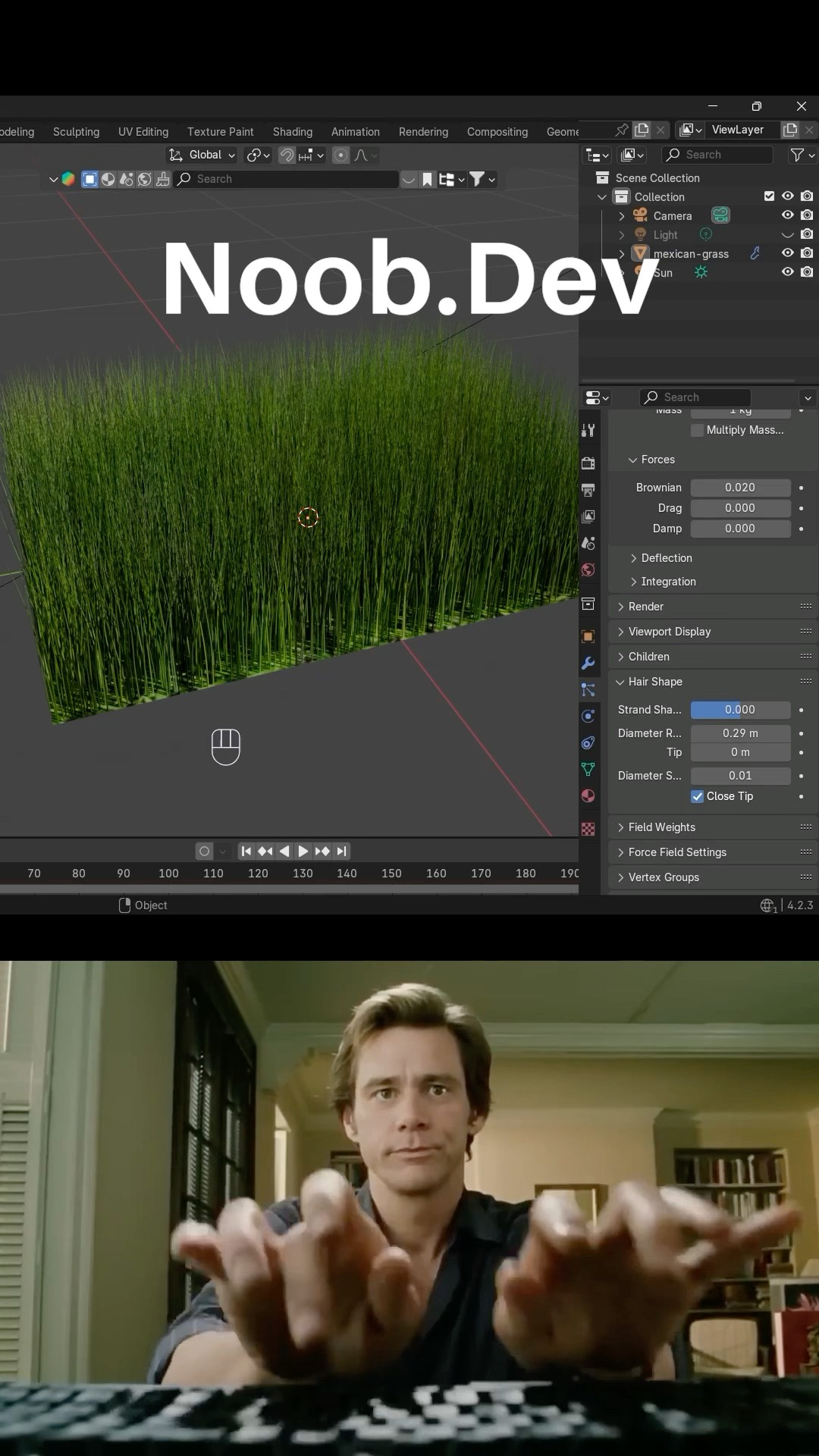This screenshot has width=819, height=1456.
Task: Open the View Layer properties tab
Action: point(588,516)
